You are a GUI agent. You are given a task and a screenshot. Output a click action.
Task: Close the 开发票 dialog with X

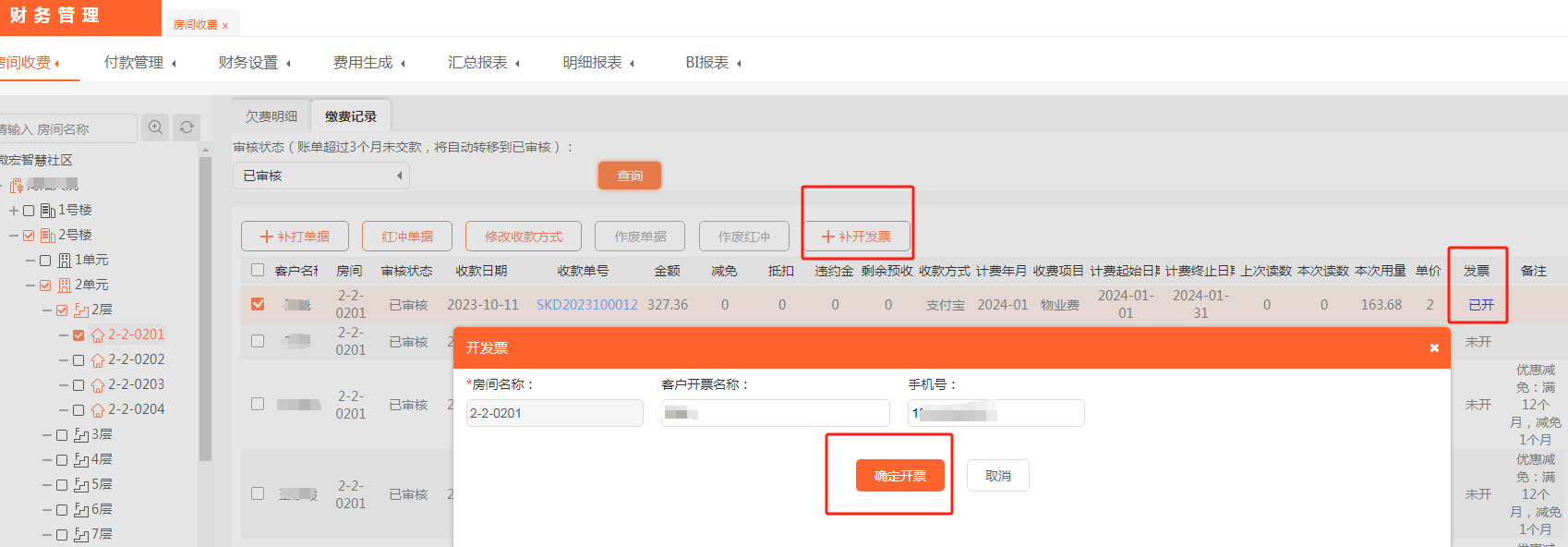point(1434,348)
